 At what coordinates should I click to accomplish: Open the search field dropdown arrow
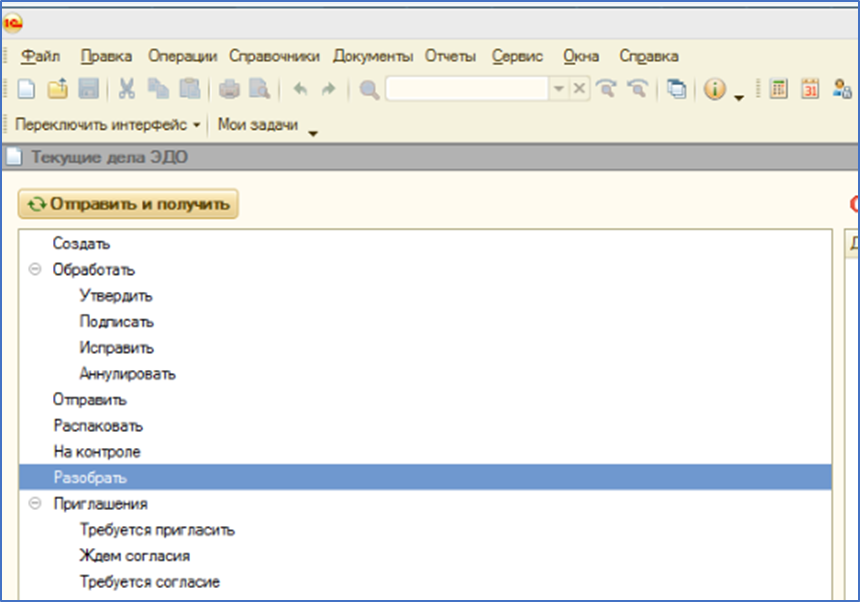559,88
